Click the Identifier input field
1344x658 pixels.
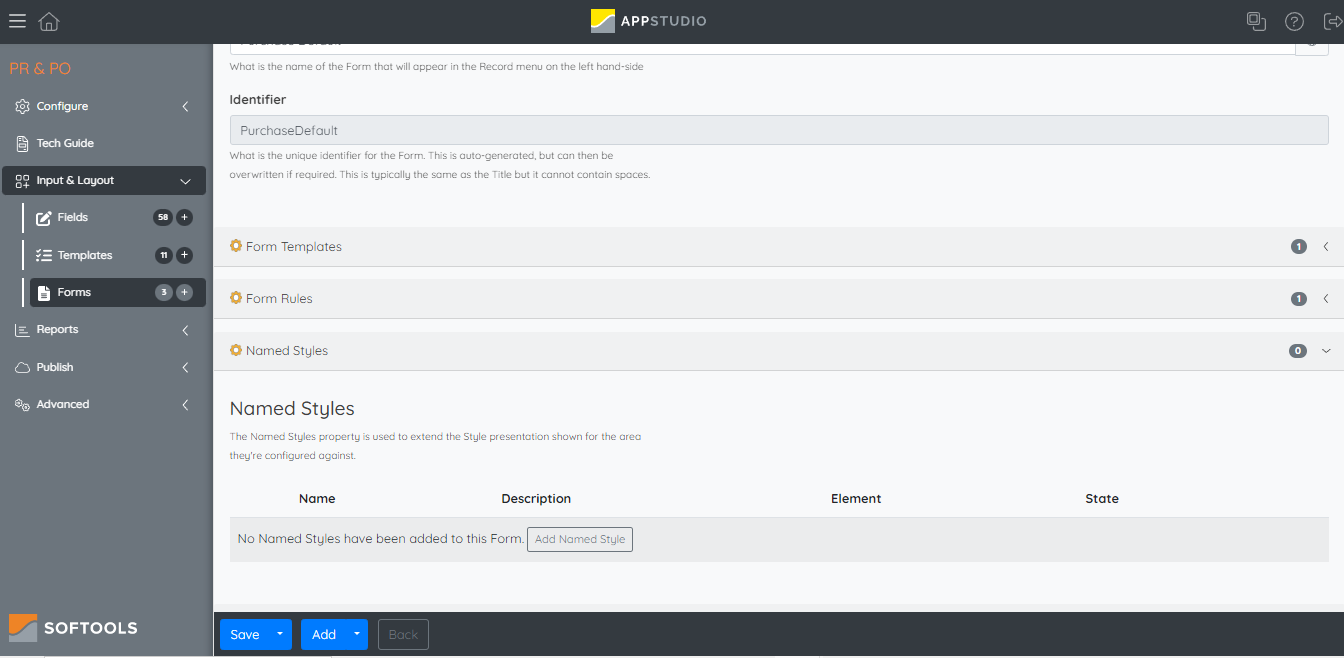point(779,130)
